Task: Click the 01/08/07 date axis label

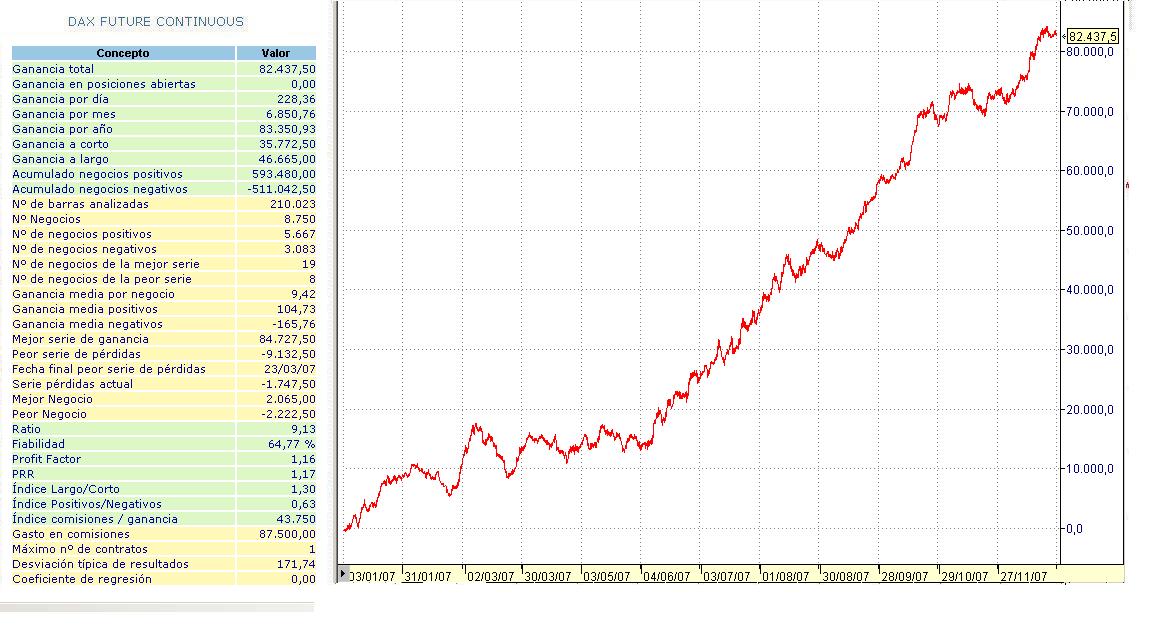Action: (785, 577)
